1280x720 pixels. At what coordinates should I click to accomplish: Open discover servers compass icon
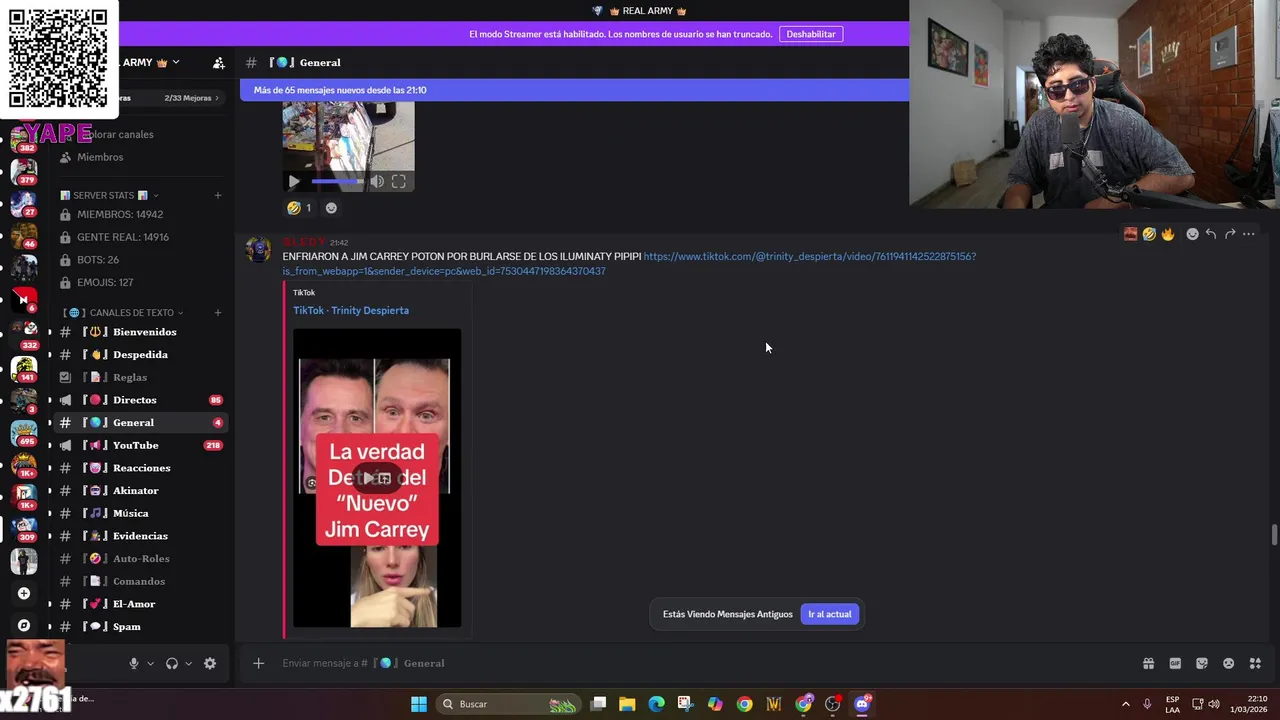click(x=24, y=625)
